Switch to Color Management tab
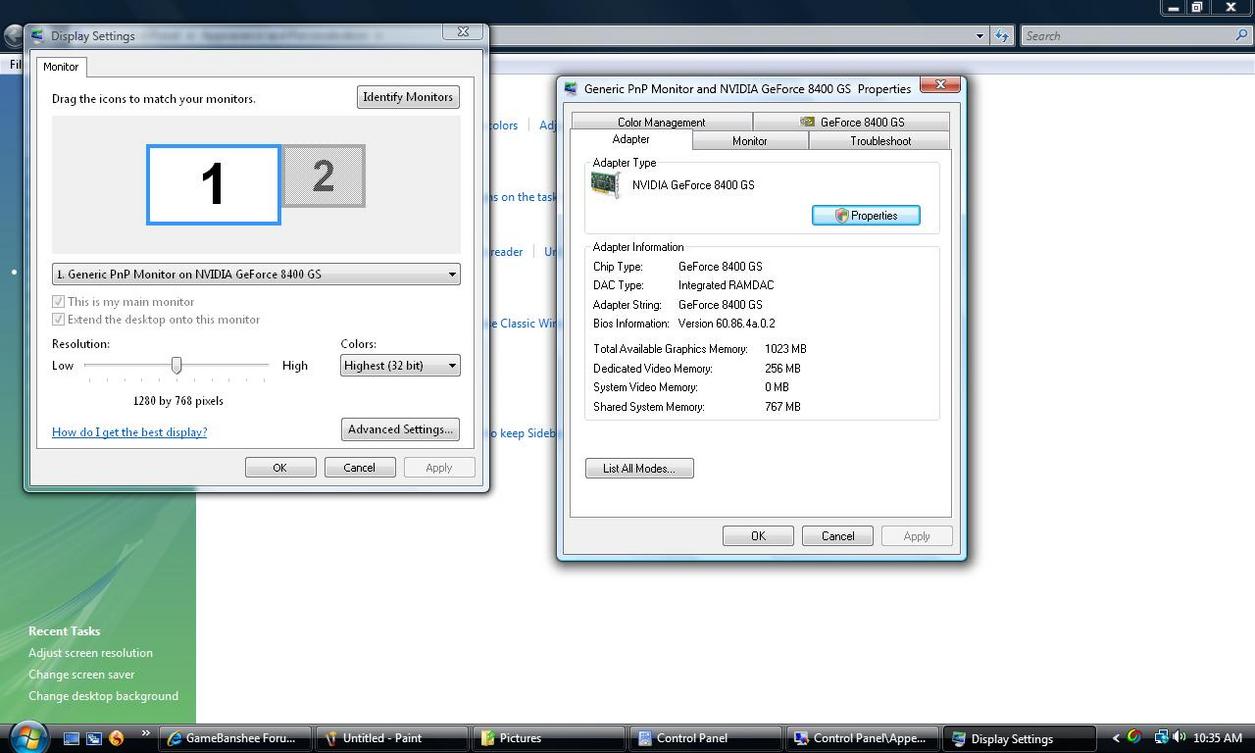 [x=661, y=122]
